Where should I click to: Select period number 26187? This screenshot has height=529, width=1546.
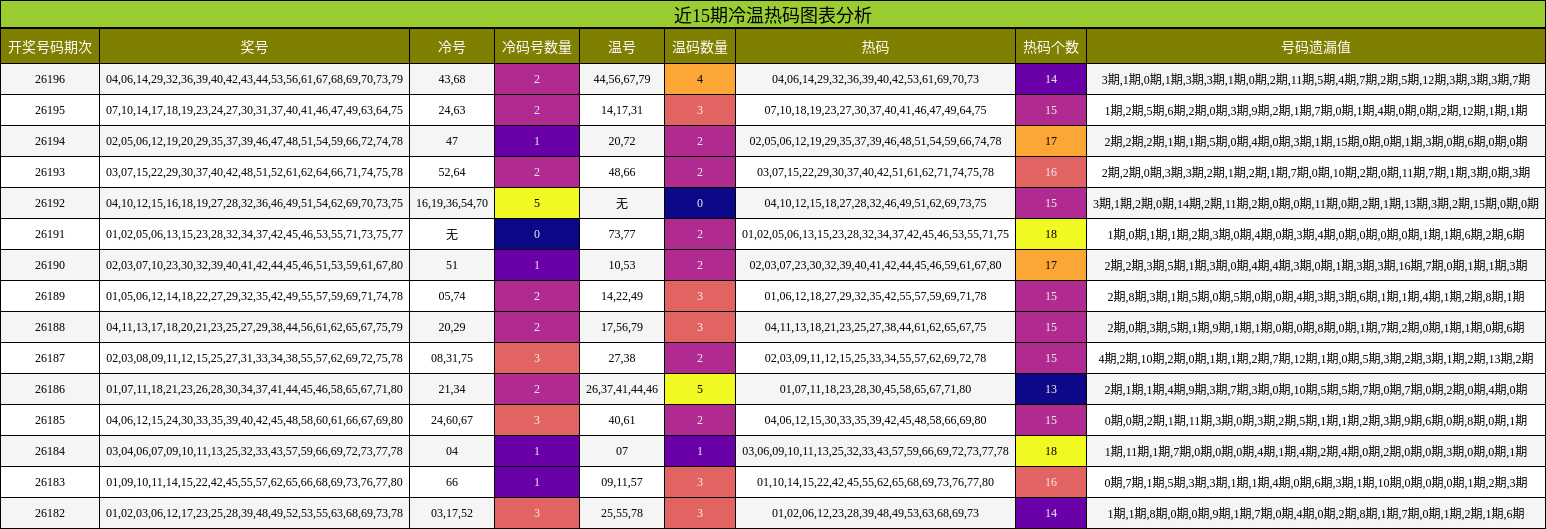coord(50,358)
